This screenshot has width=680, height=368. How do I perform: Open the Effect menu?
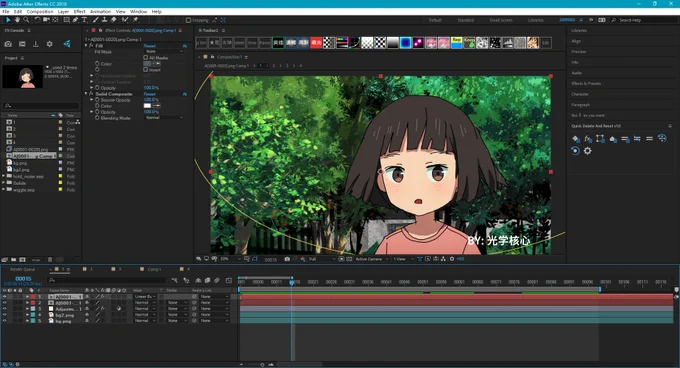click(79, 12)
